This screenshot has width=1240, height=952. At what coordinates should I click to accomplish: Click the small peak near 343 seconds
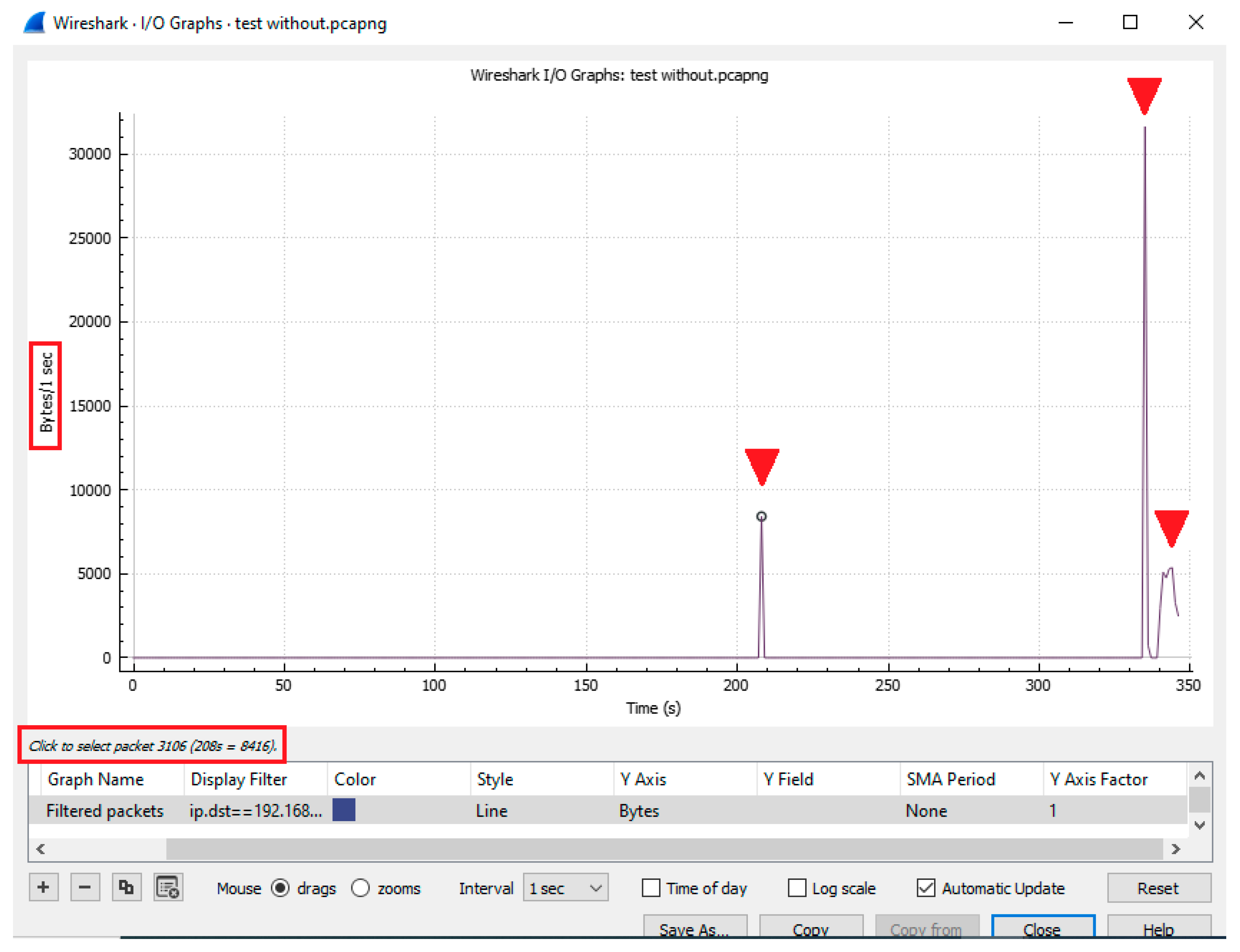(1171, 568)
